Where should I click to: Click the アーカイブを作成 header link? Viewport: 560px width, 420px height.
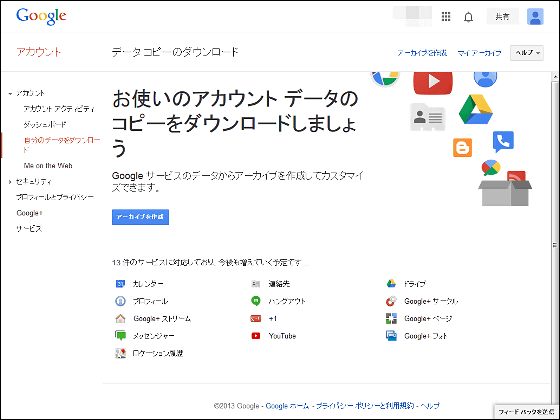coord(422,53)
